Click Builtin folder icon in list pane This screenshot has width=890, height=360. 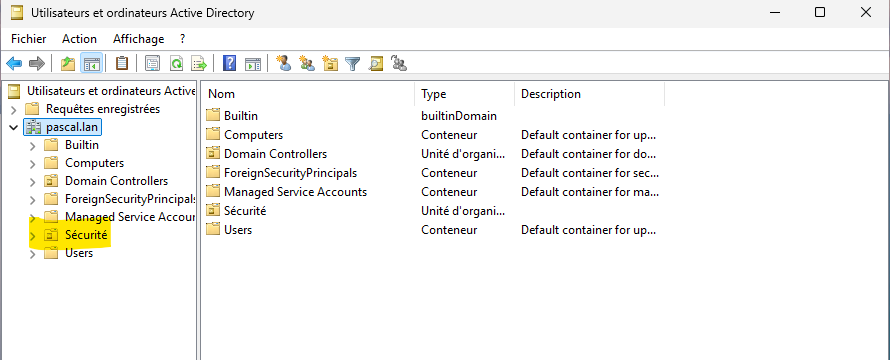point(213,115)
